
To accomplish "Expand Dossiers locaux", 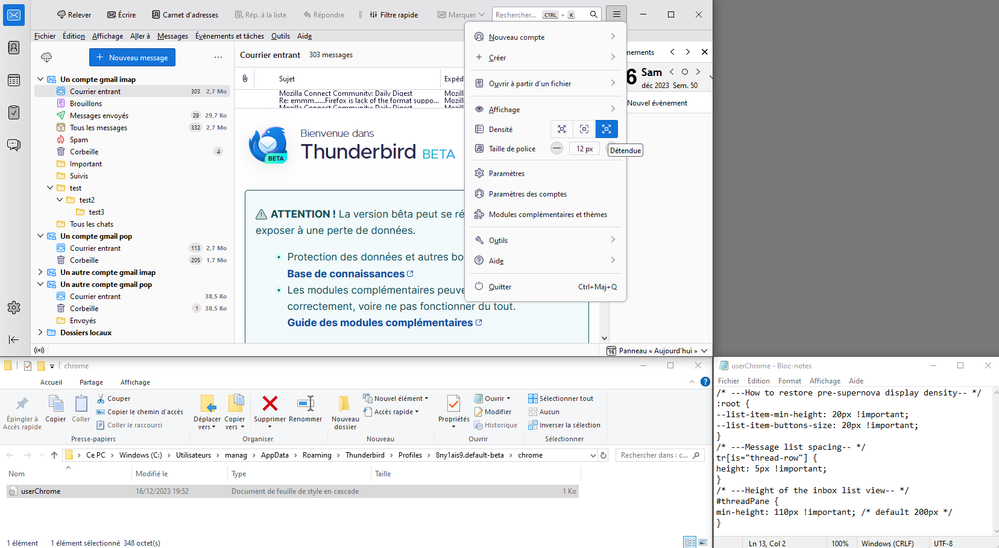I will 40,333.
